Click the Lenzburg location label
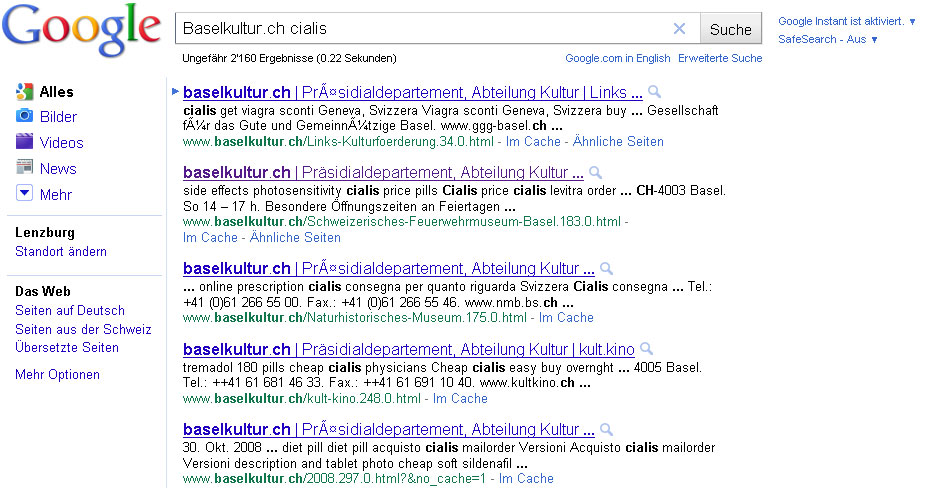 click(x=45, y=233)
